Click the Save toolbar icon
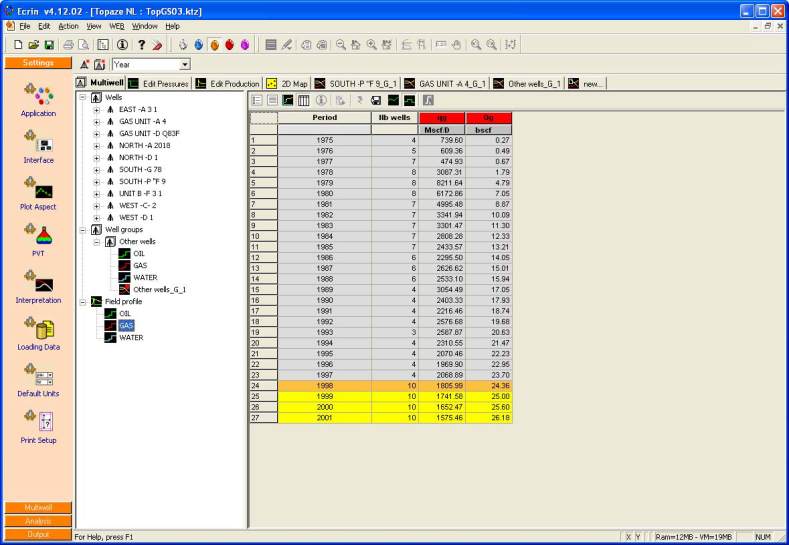 pyautogui.click(x=47, y=45)
